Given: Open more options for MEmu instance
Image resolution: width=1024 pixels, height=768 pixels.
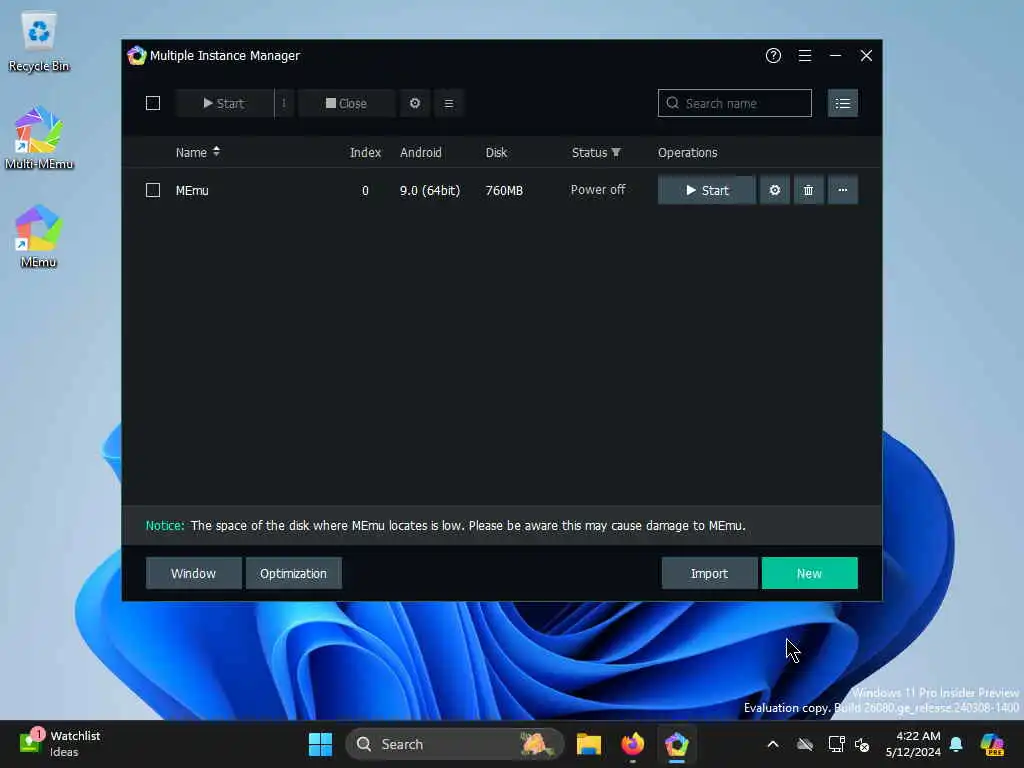Looking at the screenshot, I should point(842,190).
